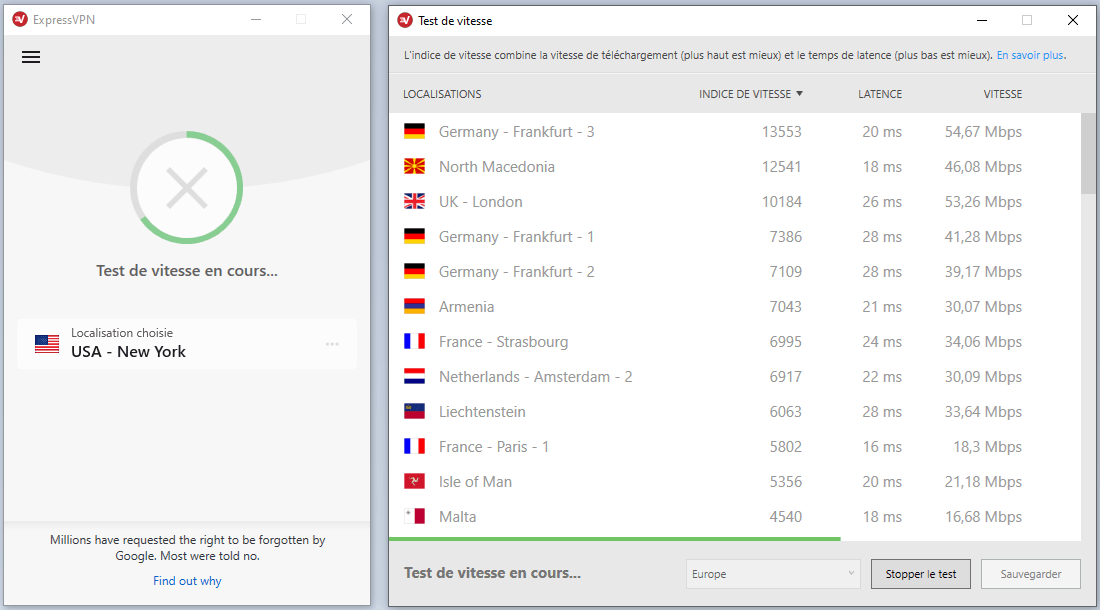This screenshot has height=610, width=1100.
Task: Close the Test de vitesse window
Action: pyautogui.click(x=1073, y=20)
